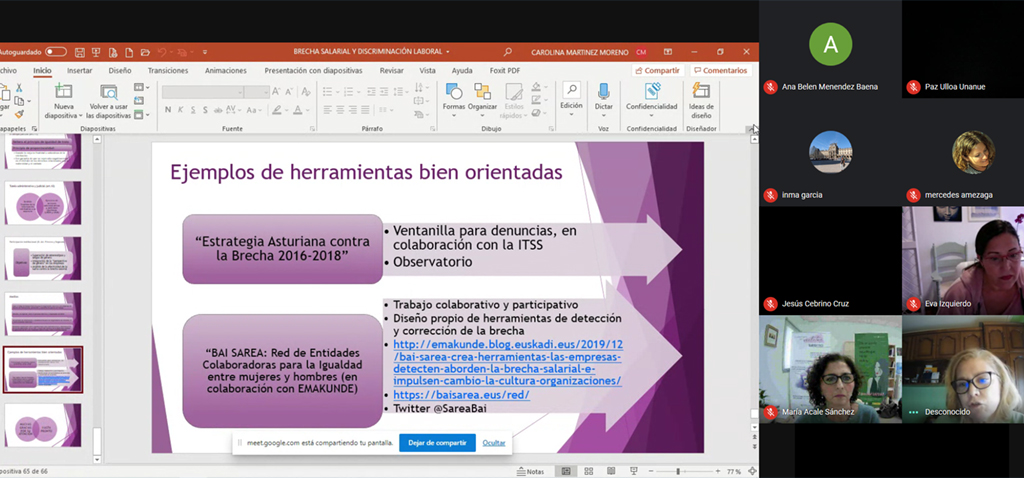Open the font name combo box
1024x478 pixels.
[x=202, y=91]
